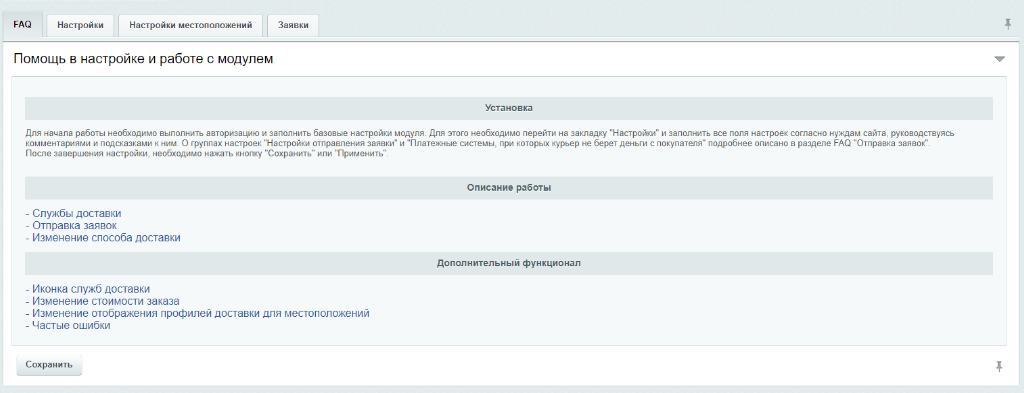Viewport: 1024px width, 393px height.
Task: Click the Установка section header
Action: click(509, 108)
